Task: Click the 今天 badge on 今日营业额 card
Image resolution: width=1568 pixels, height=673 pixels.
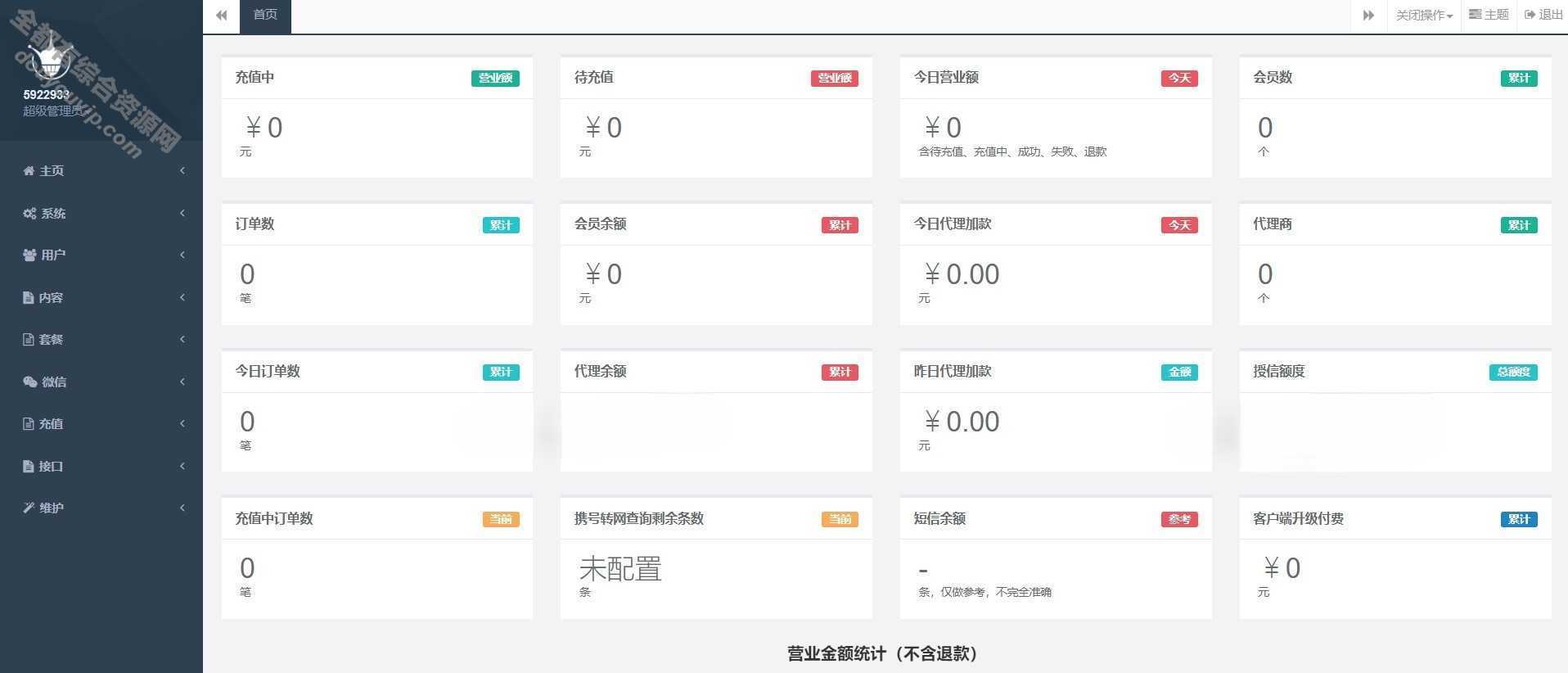Action: (1179, 78)
